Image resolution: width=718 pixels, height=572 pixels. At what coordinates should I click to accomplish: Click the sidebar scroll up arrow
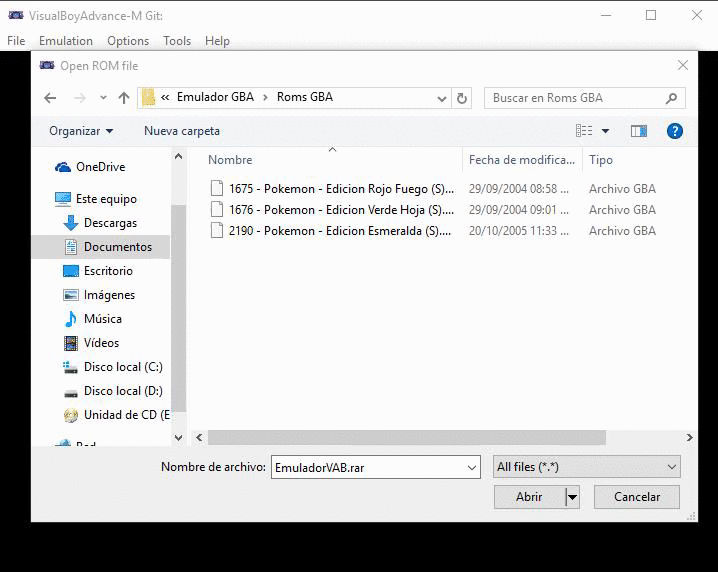pos(179,157)
